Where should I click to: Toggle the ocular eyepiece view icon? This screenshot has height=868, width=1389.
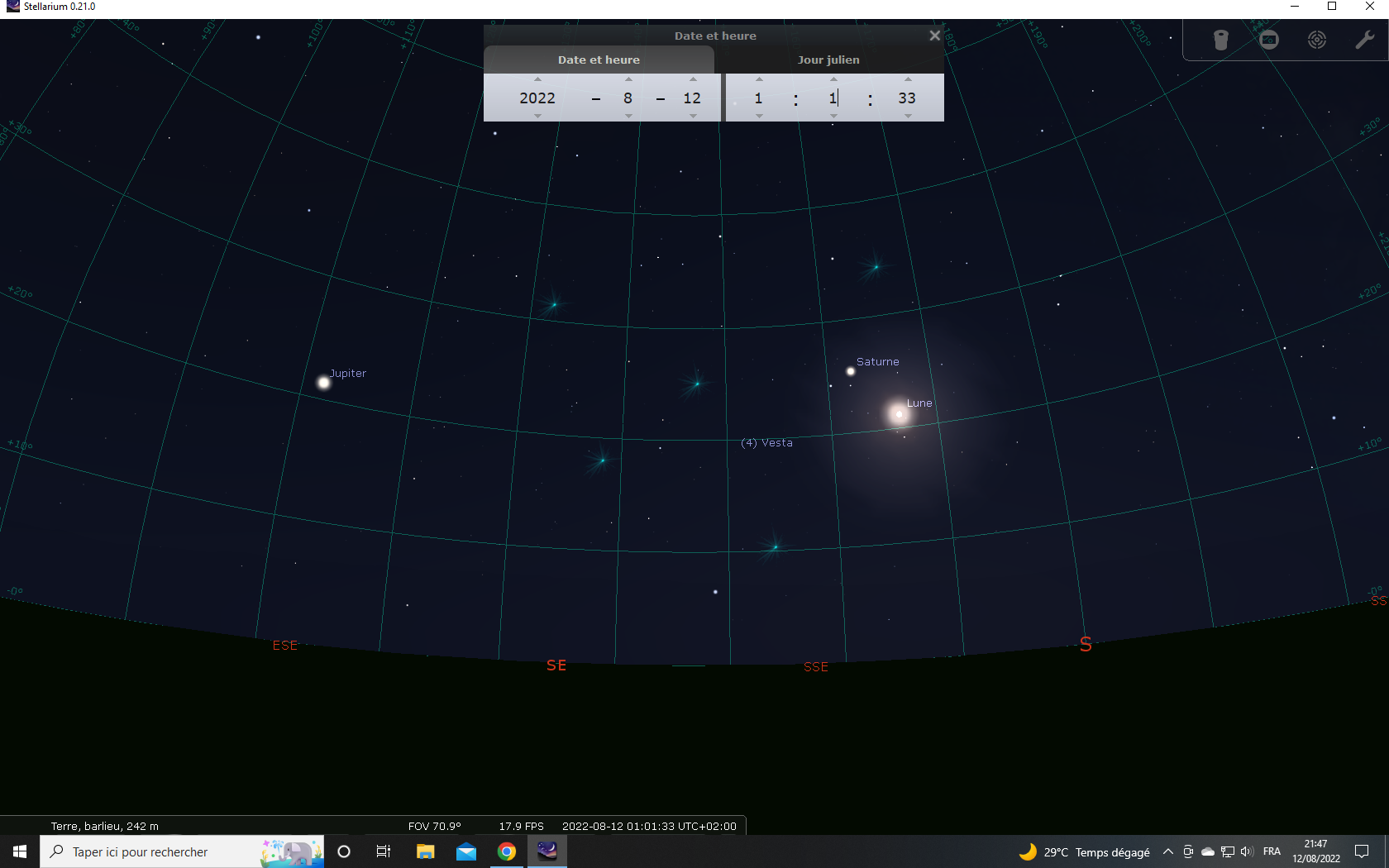[x=1221, y=40]
